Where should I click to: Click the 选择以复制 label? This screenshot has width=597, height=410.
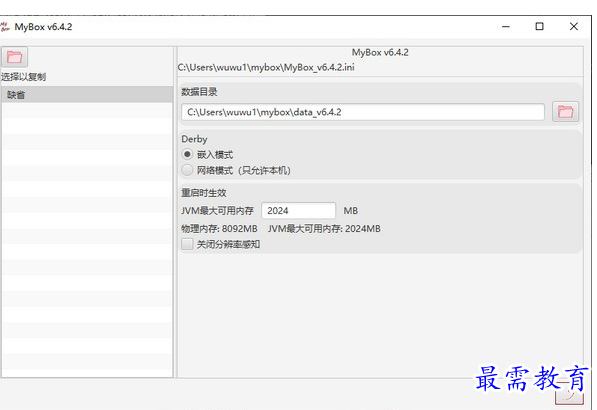[x=23, y=77]
